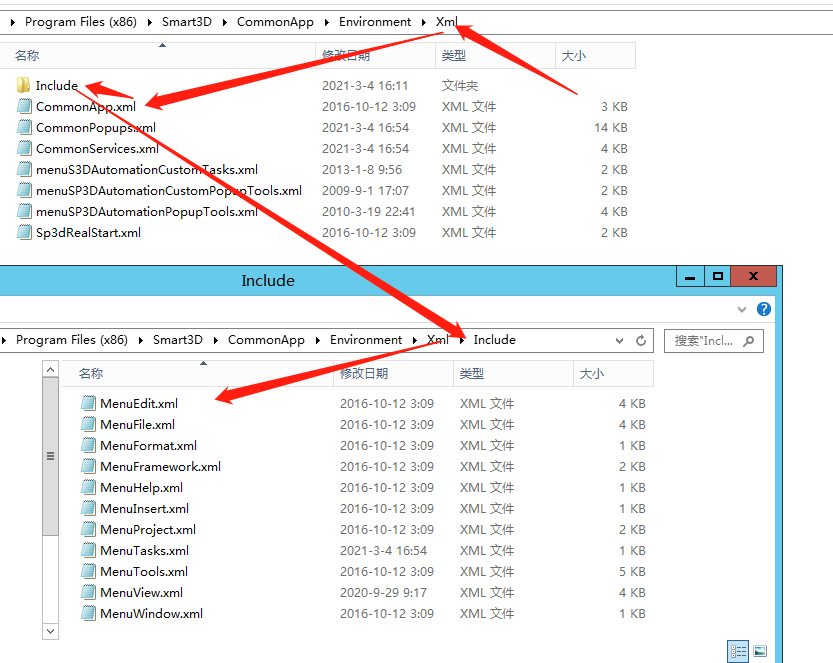Viewport: 833px width, 663px height.
Task: Expand arrow before Smart3D in Include window breadcrumb
Action: point(141,340)
